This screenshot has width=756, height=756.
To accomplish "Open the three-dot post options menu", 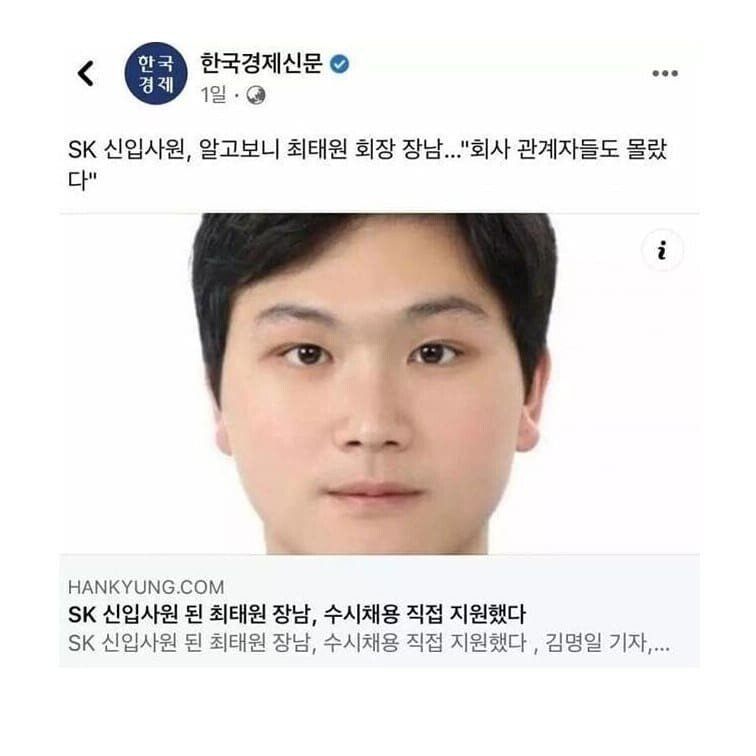I will point(665,73).
